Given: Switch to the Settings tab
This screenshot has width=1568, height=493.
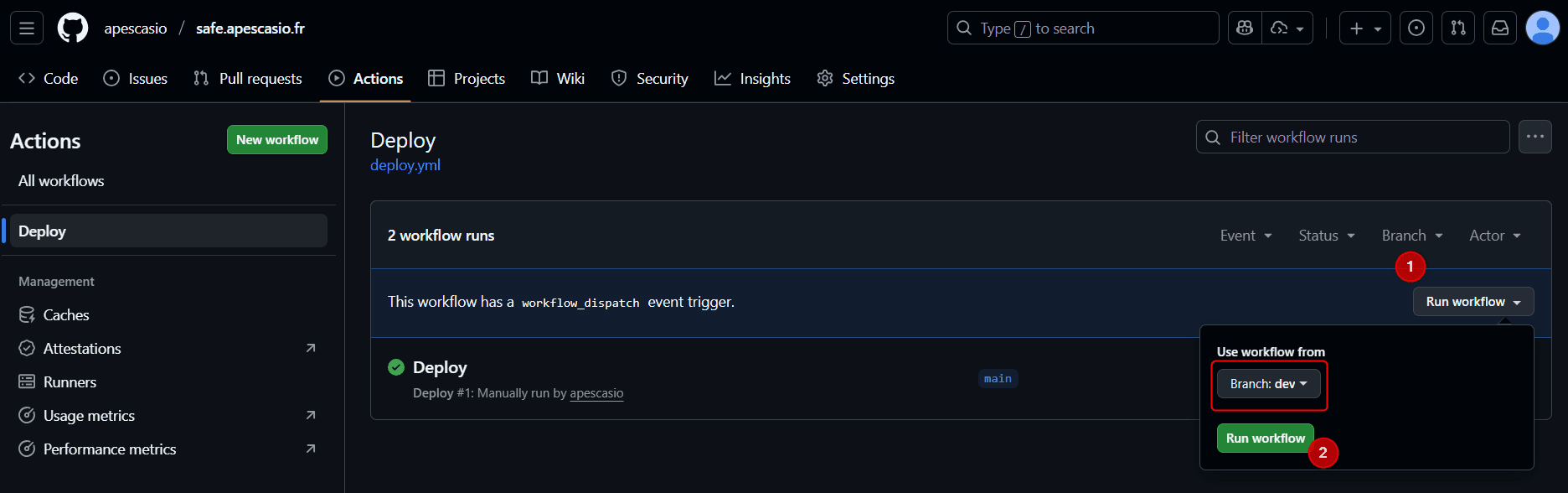Looking at the screenshot, I should [x=856, y=79].
